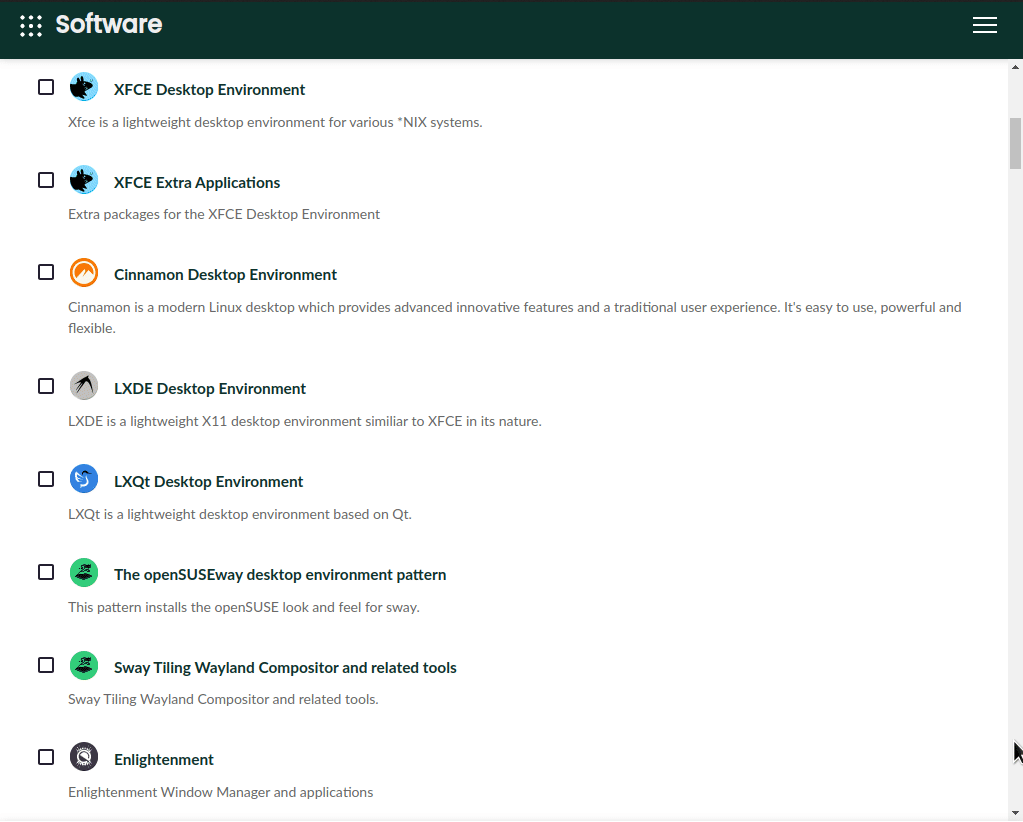Click the scrollbar down arrow
This screenshot has height=822, width=1023.
coord(1015,814)
